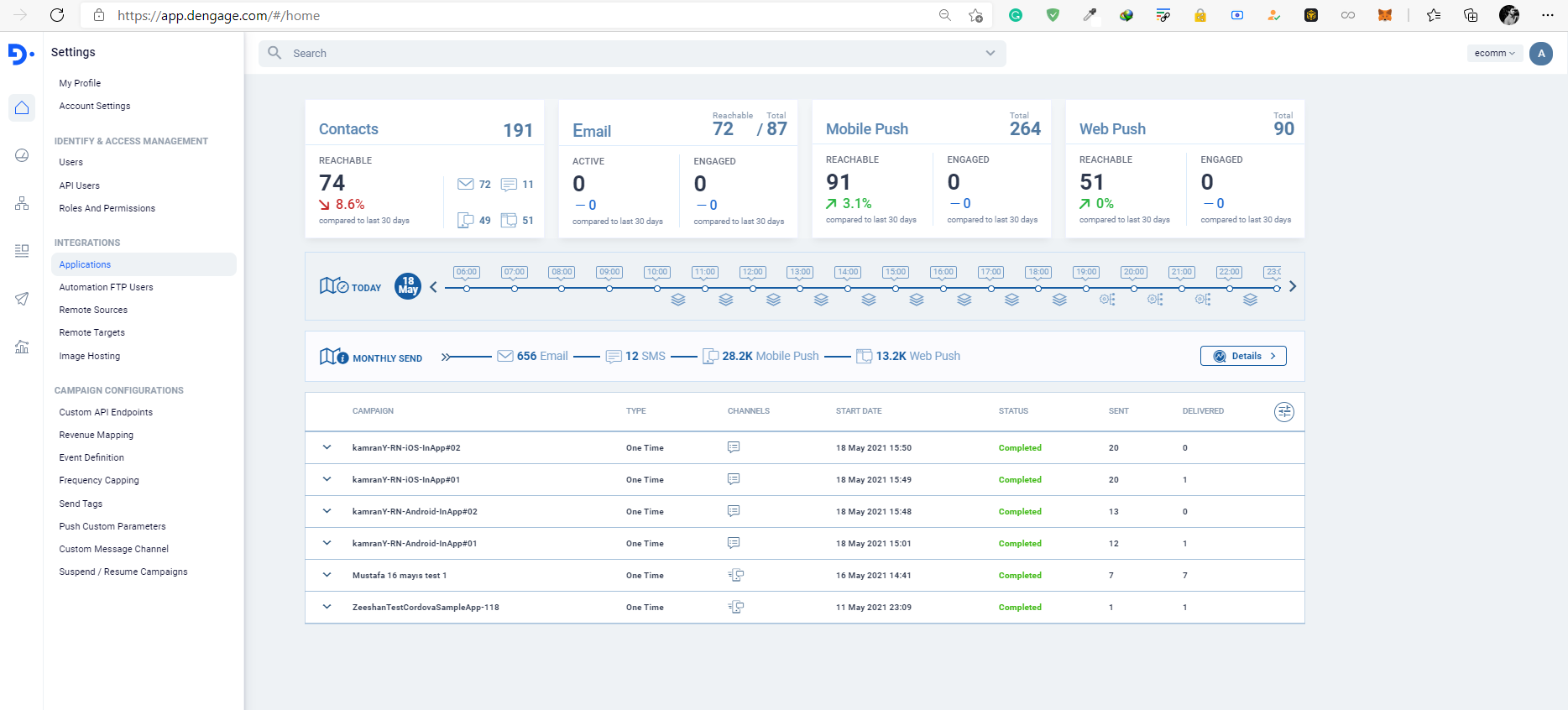Click the home icon in left sidebar
Viewport: 1568px width, 710px height.
(x=22, y=107)
